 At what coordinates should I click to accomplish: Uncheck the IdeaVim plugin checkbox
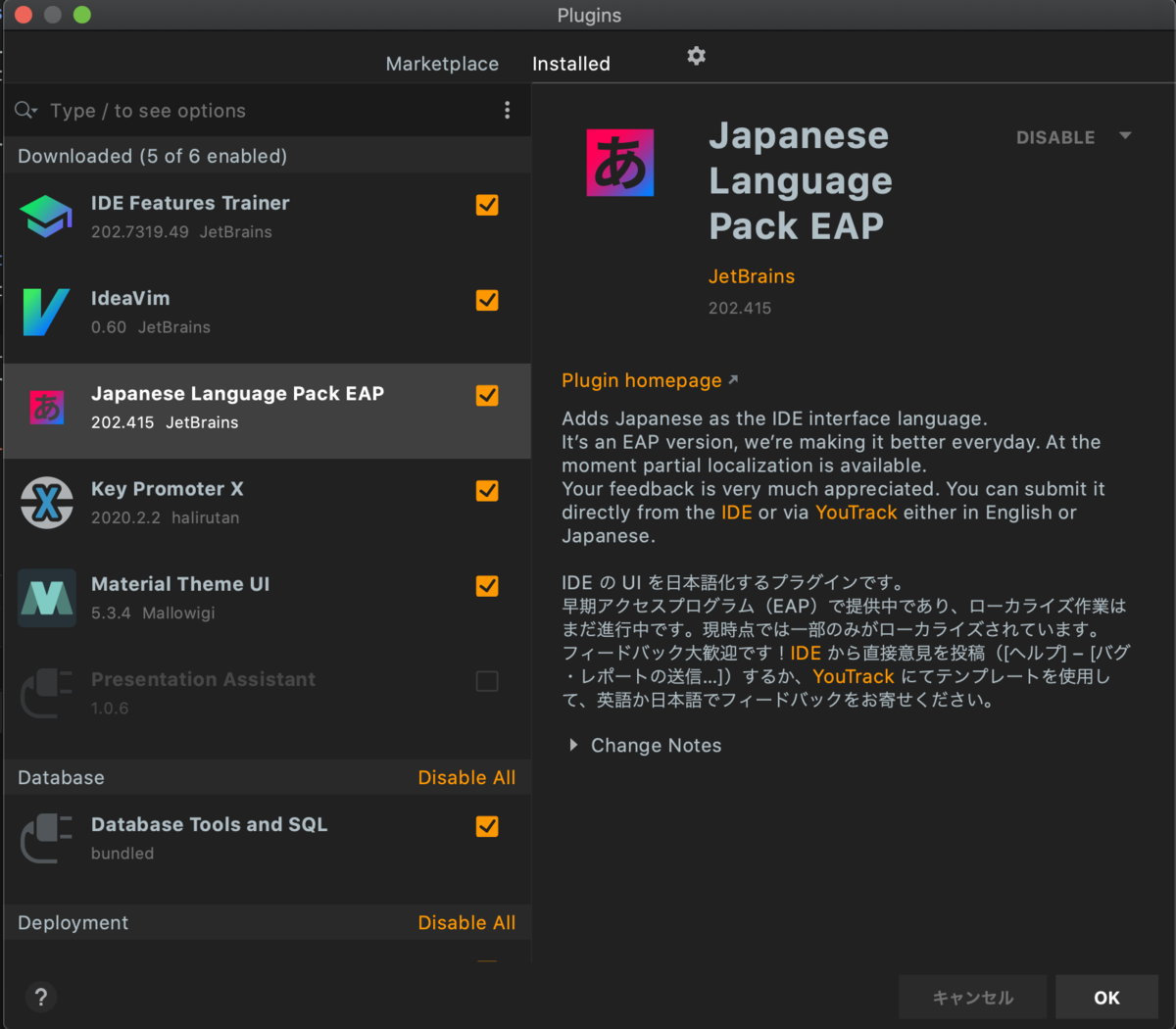487,300
